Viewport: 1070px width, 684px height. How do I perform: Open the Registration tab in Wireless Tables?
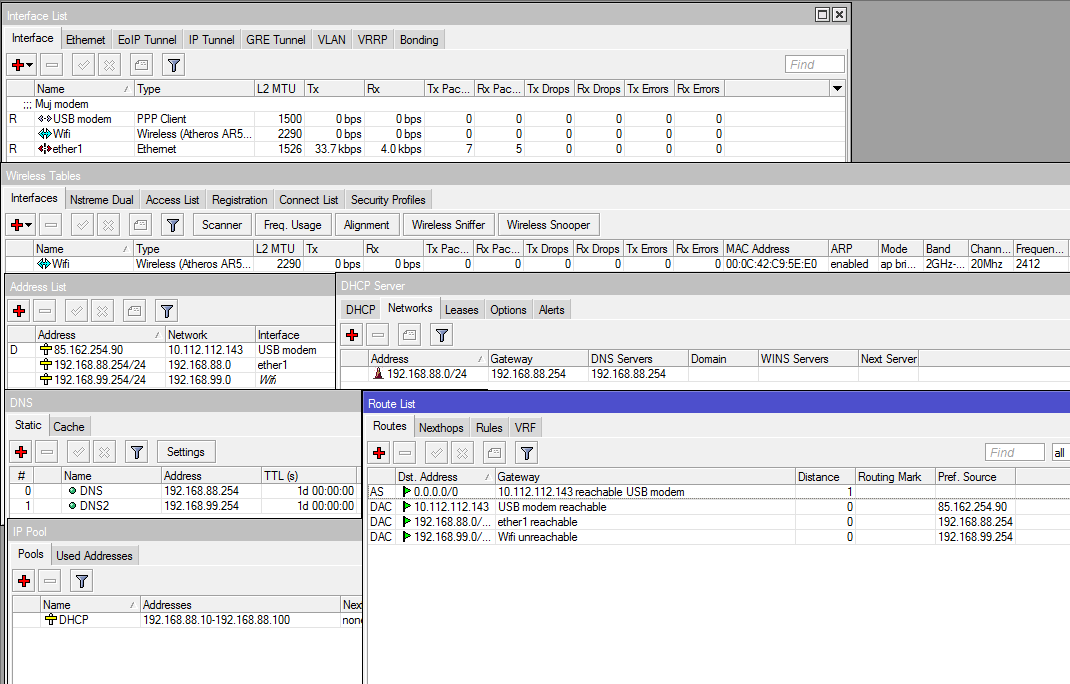tap(240, 199)
